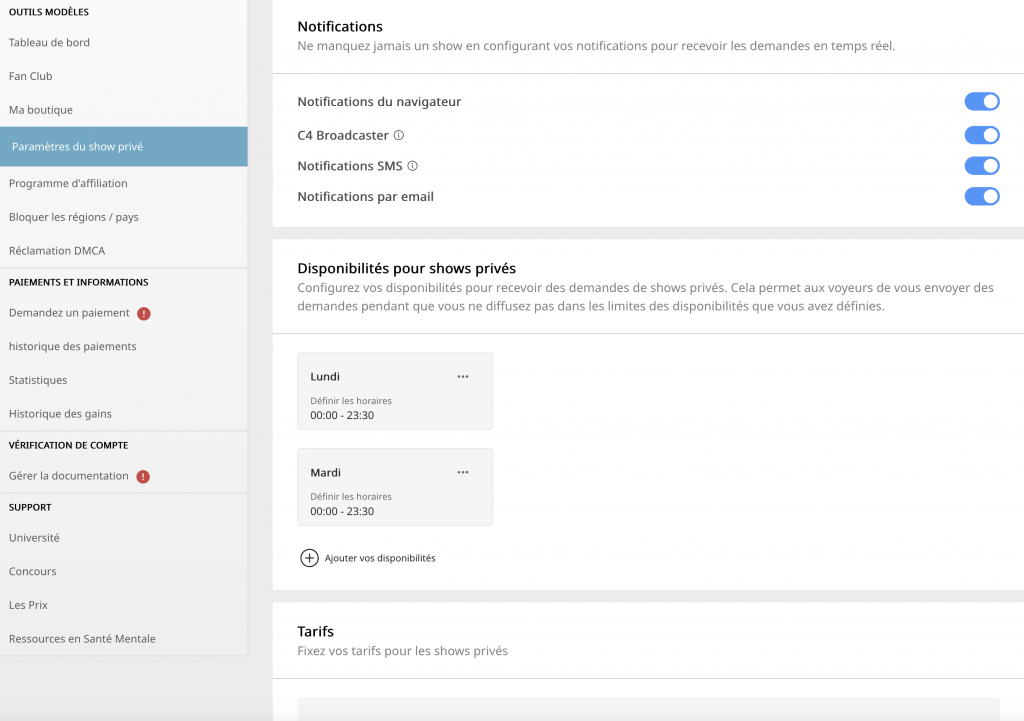View Statistiques in the sidebar
The height and width of the screenshot is (721, 1024).
coord(38,380)
